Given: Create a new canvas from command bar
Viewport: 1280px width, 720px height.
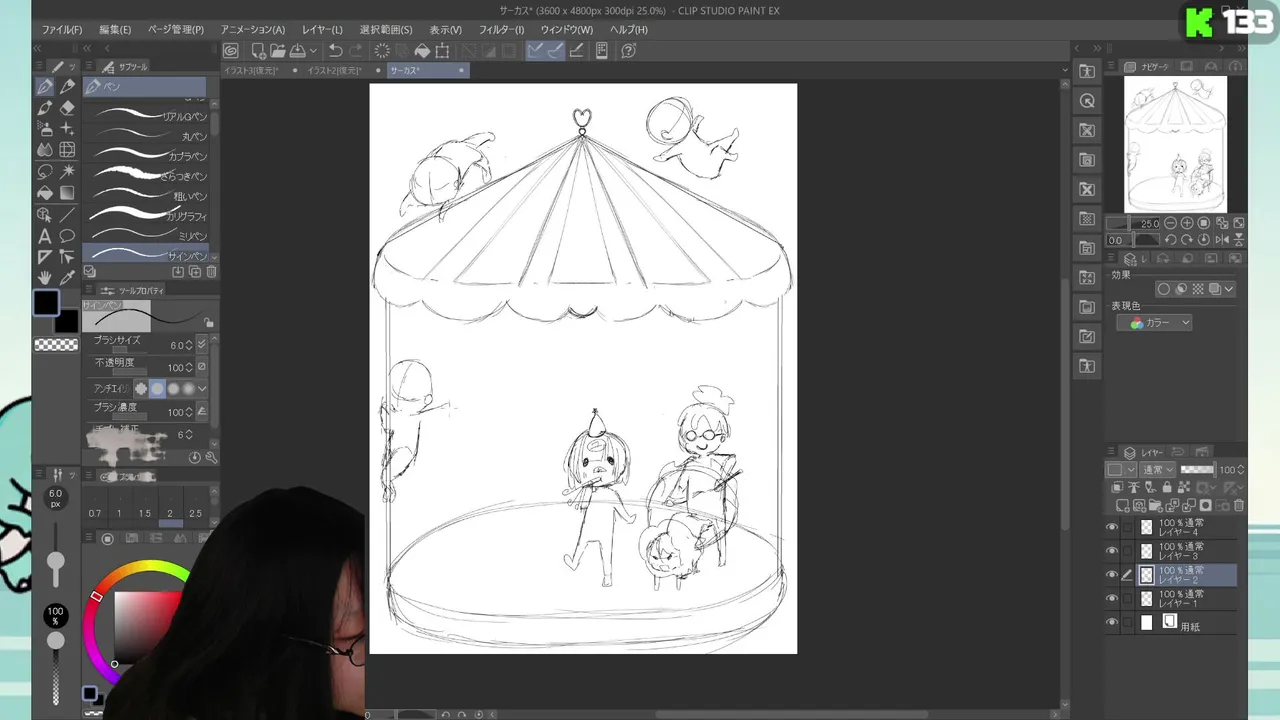Looking at the screenshot, I should 259,50.
